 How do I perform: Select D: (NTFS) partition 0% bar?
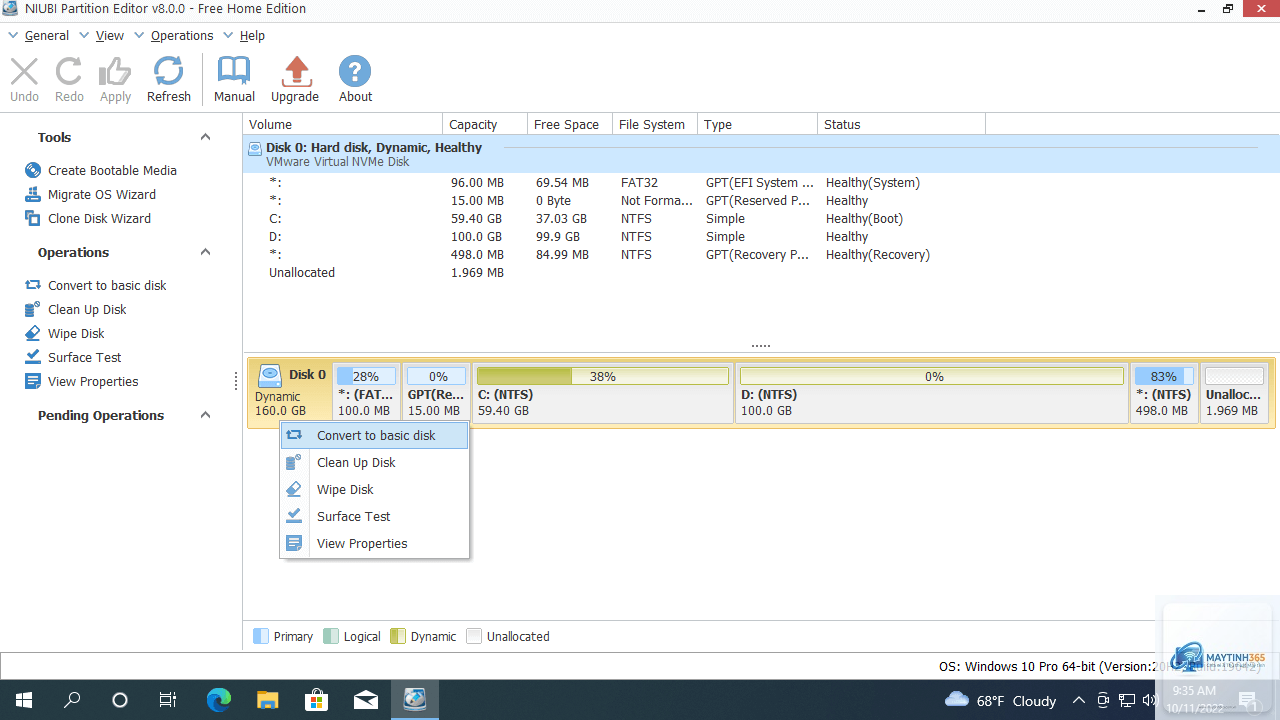point(933,376)
